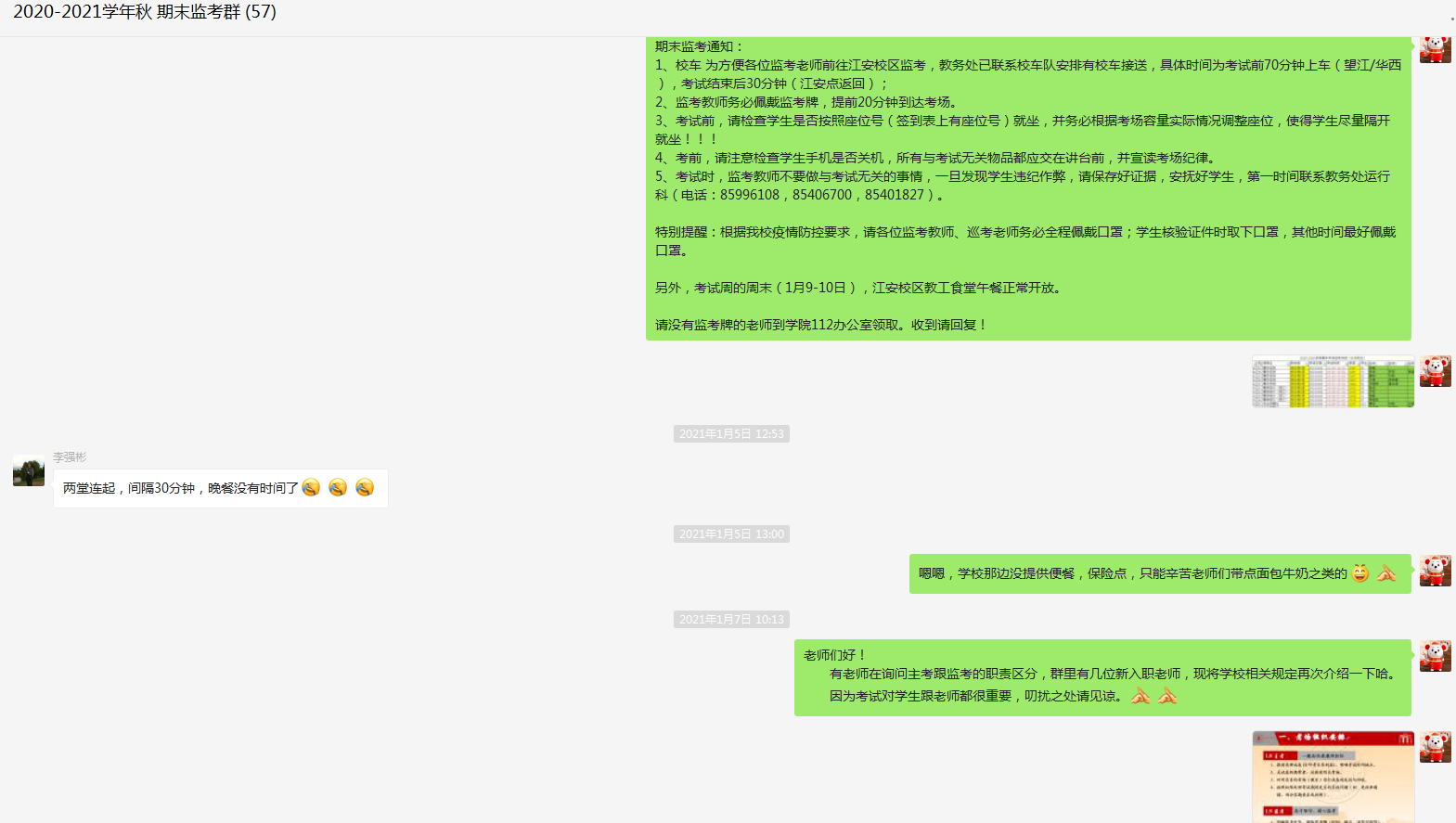The width and height of the screenshot is (1456, 823).
Task: Select the 李强彬 sender name label
Action: coord(70,457)
